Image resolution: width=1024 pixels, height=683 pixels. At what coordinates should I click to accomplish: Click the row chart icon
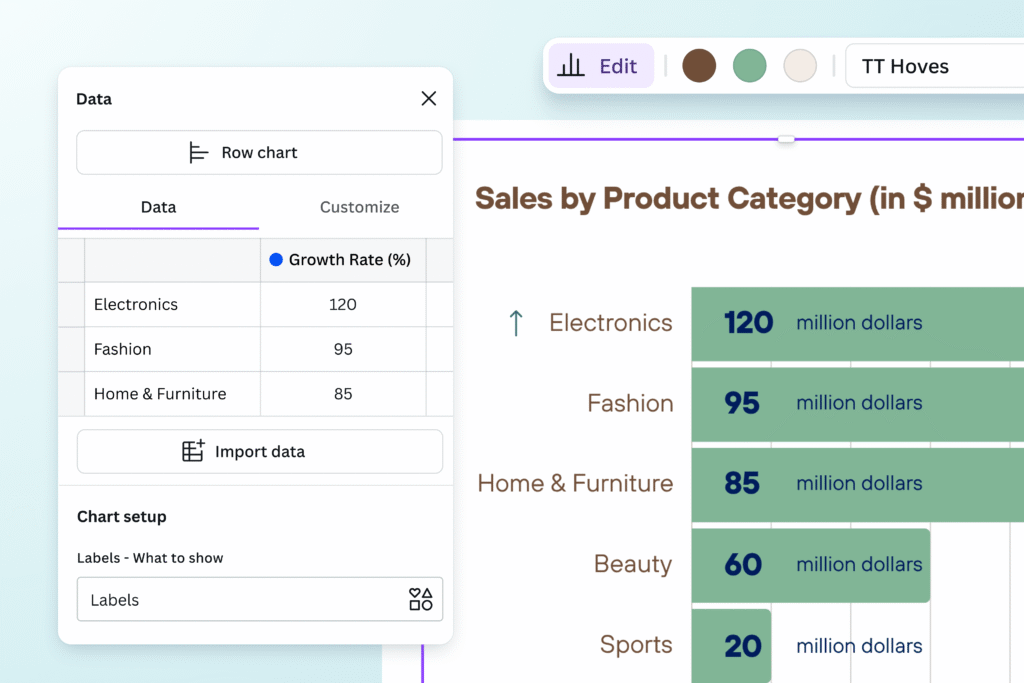(199, 153)
